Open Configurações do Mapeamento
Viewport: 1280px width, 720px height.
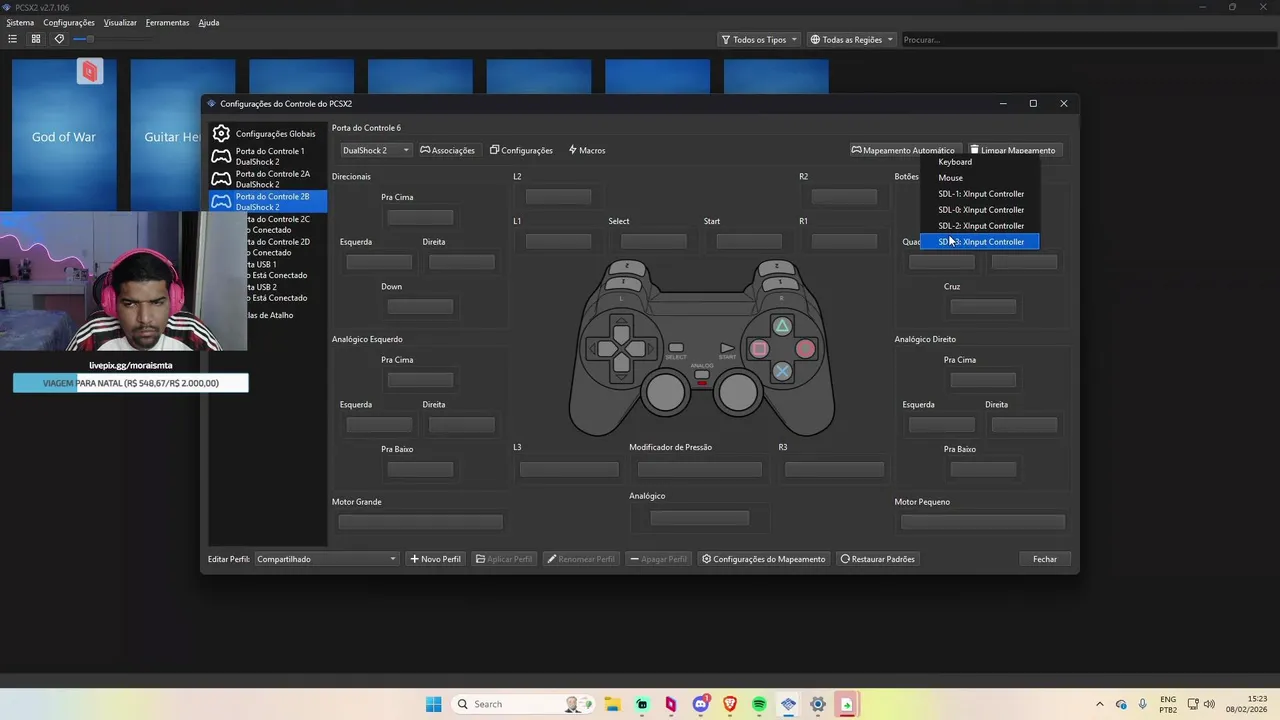(x=764, y=559)
